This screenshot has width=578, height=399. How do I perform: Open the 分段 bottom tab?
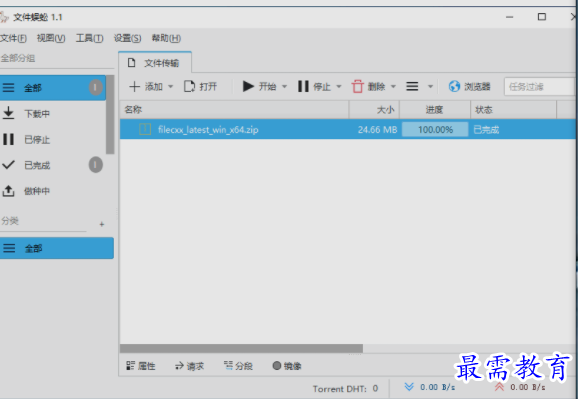(x=238, y=366)
